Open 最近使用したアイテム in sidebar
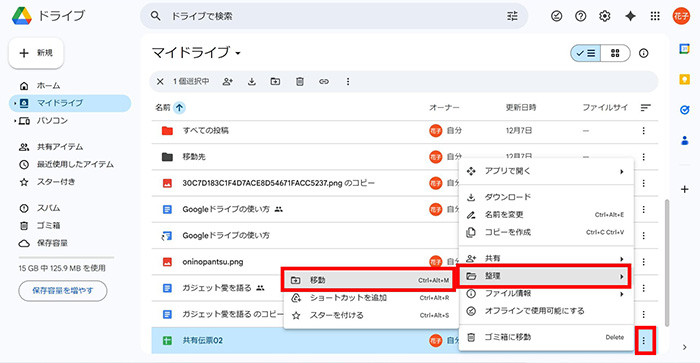 click(x=70, y=164)
